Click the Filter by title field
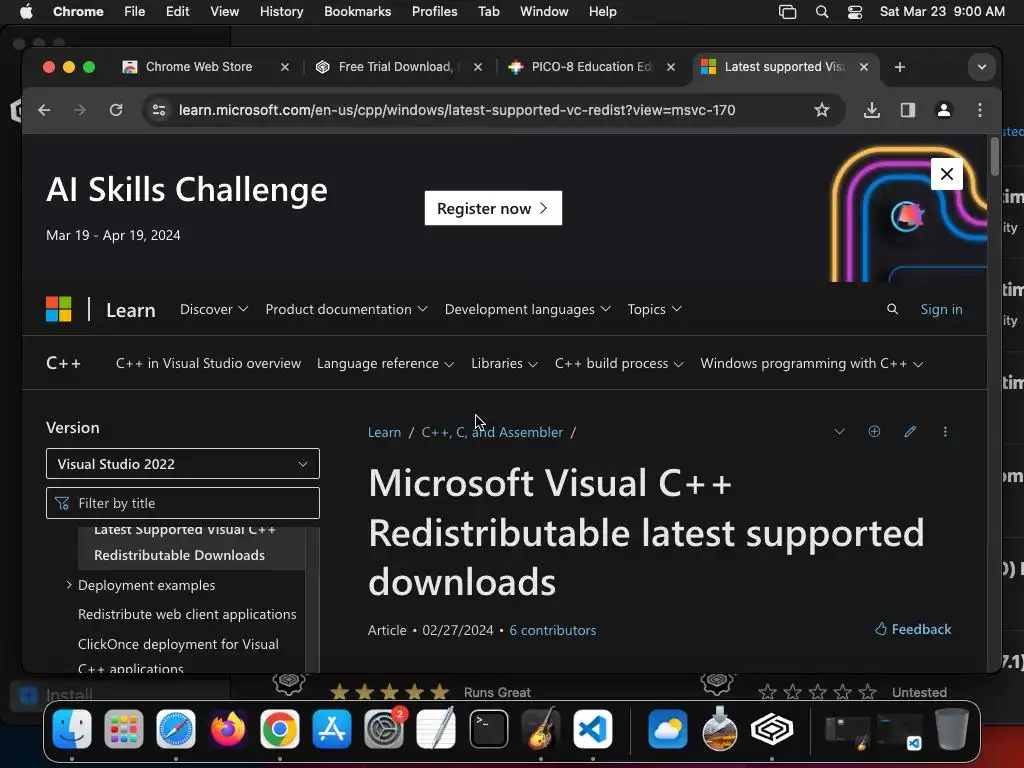 pyautogui.click(x=183, y=503)
